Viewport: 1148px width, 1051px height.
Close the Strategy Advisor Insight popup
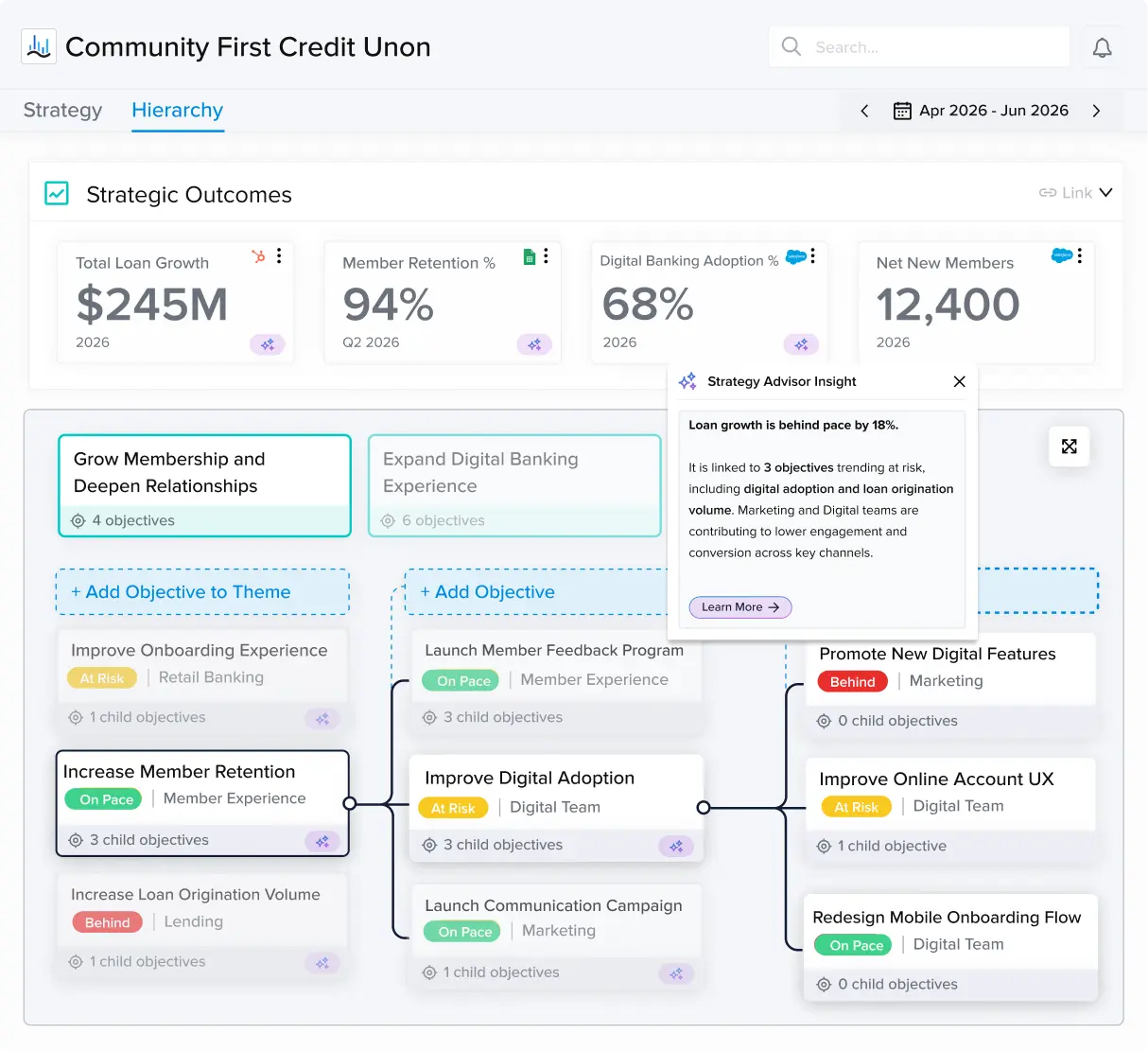click(960, 381)
